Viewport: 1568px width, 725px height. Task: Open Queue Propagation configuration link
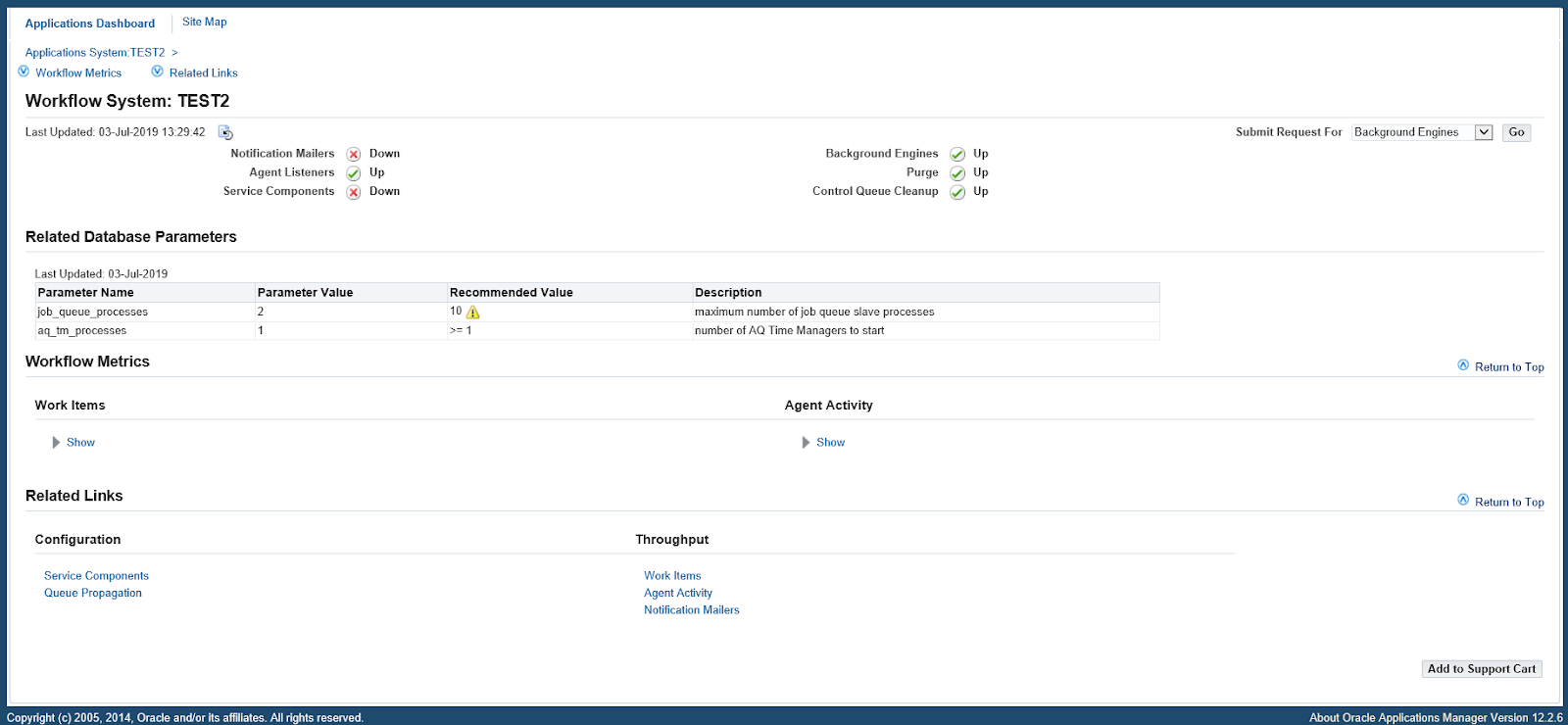point(93,593)
